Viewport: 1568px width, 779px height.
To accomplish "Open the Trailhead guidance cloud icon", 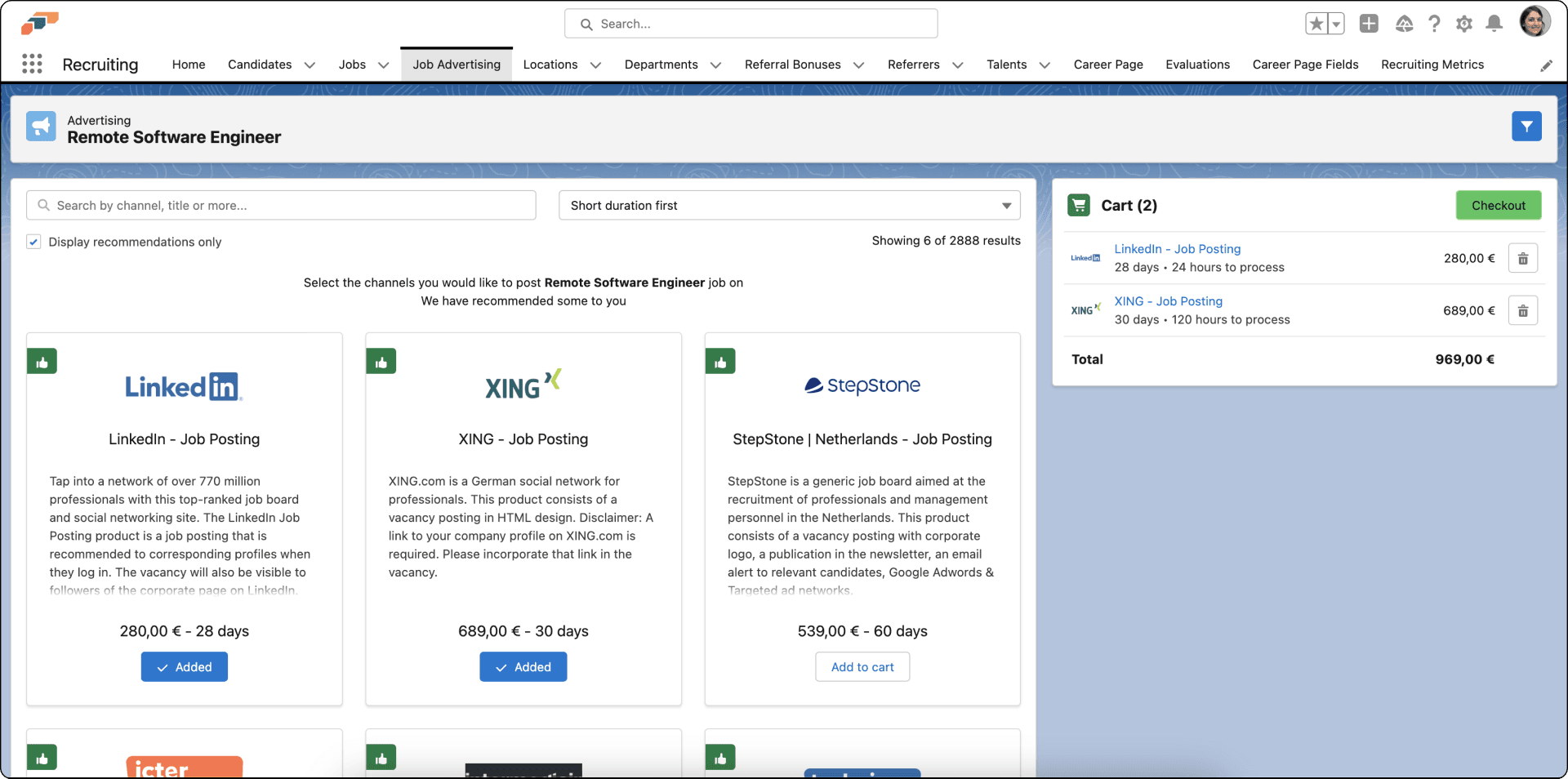I will (x=1404, y=24).
